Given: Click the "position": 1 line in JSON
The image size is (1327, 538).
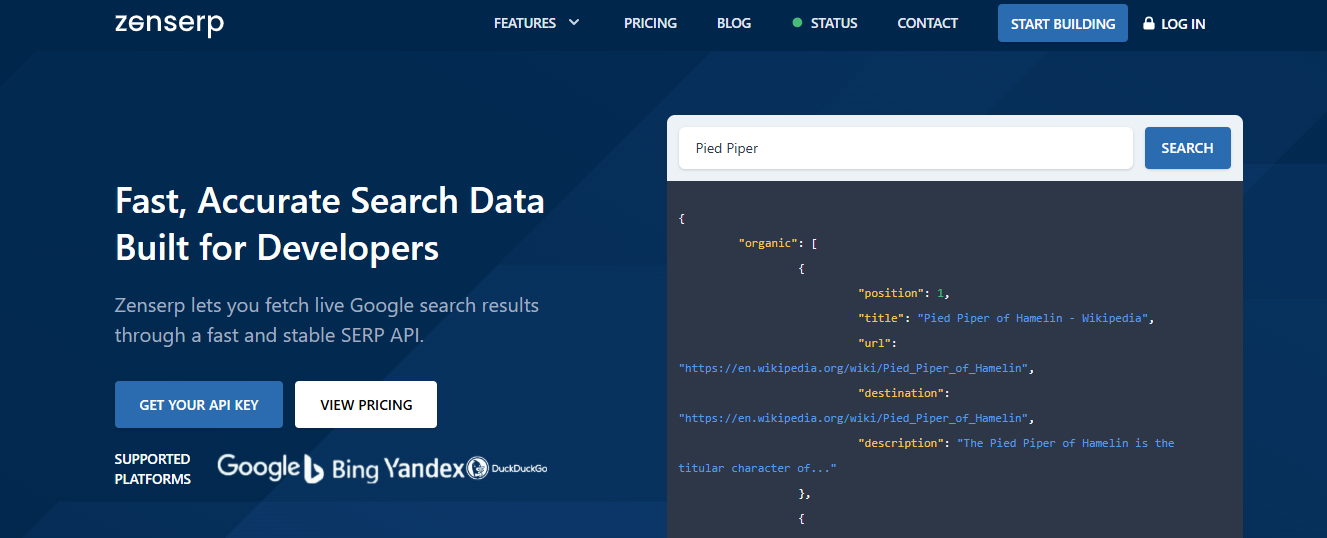Looking at the screenshot, I should 903,293.
